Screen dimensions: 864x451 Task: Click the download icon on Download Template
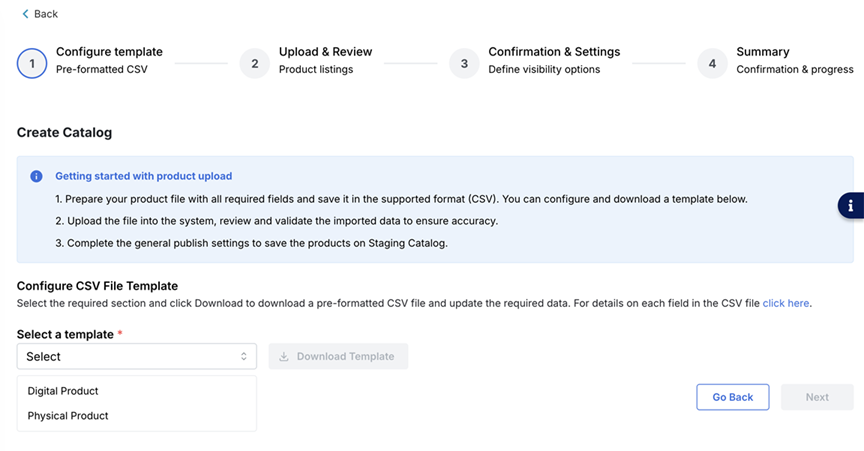click(x=284, y=356)
